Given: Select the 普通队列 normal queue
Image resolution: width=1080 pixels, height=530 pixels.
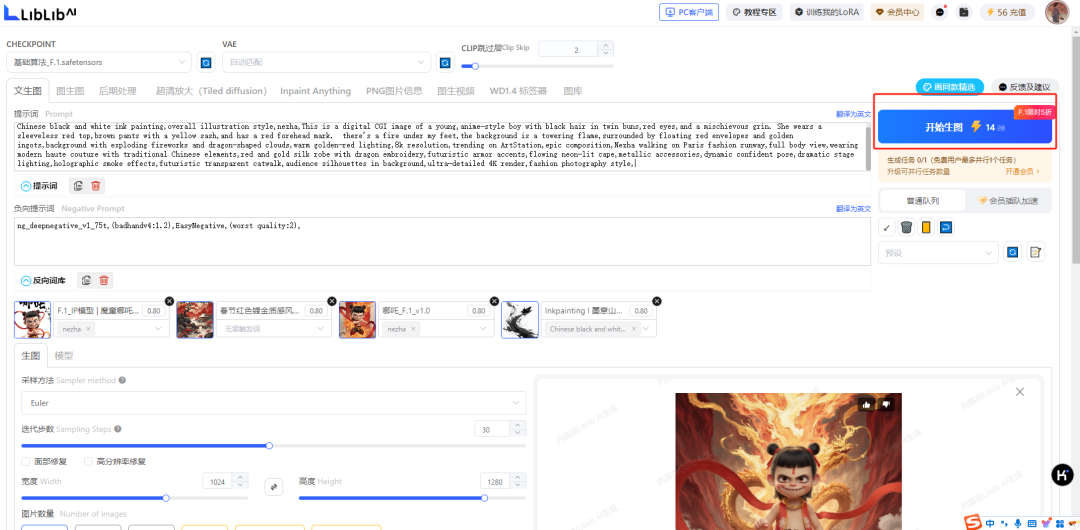Looking at the screenshot, I should pos(922,201).
